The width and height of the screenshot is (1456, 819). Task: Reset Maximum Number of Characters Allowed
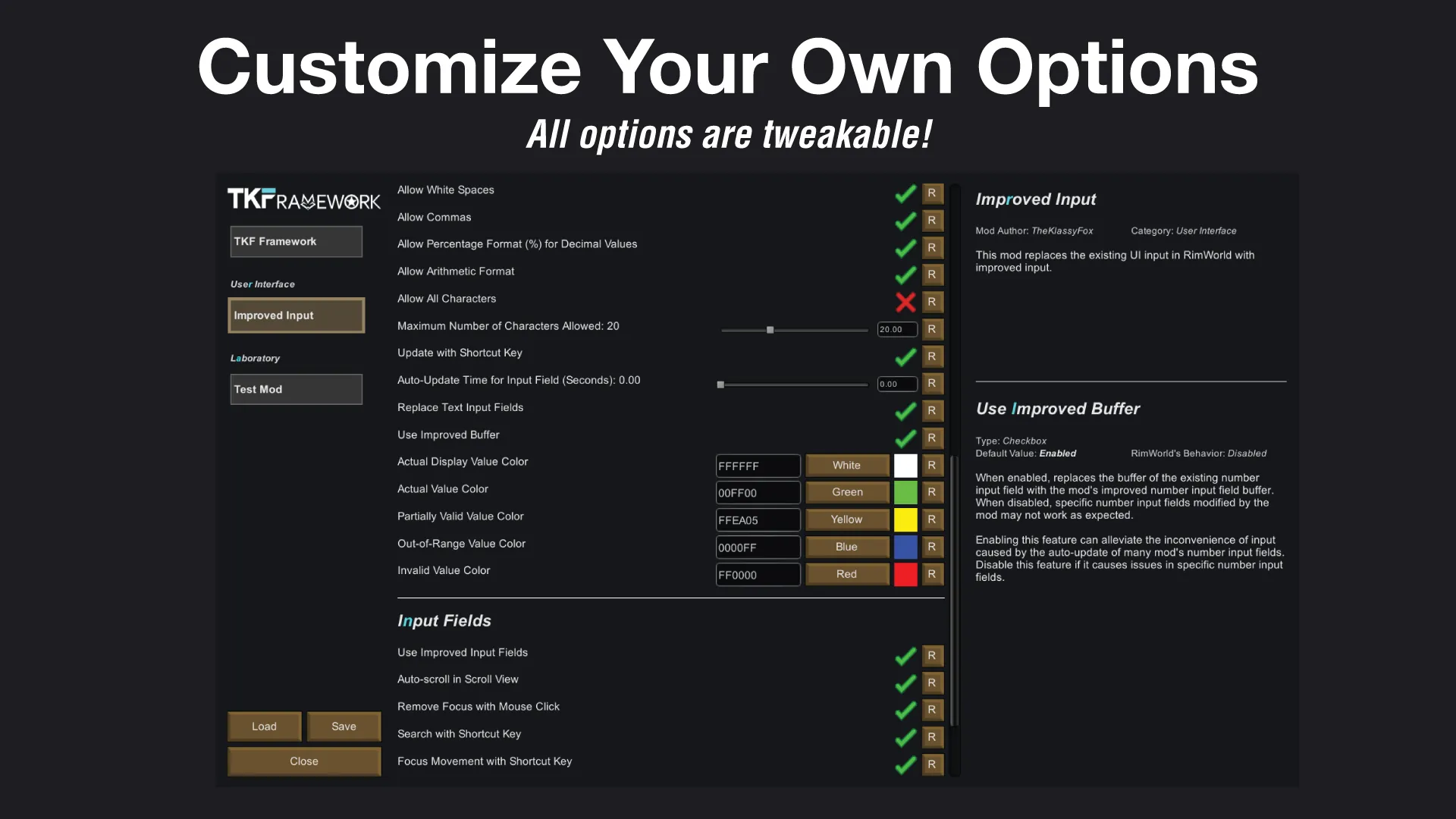932,329
